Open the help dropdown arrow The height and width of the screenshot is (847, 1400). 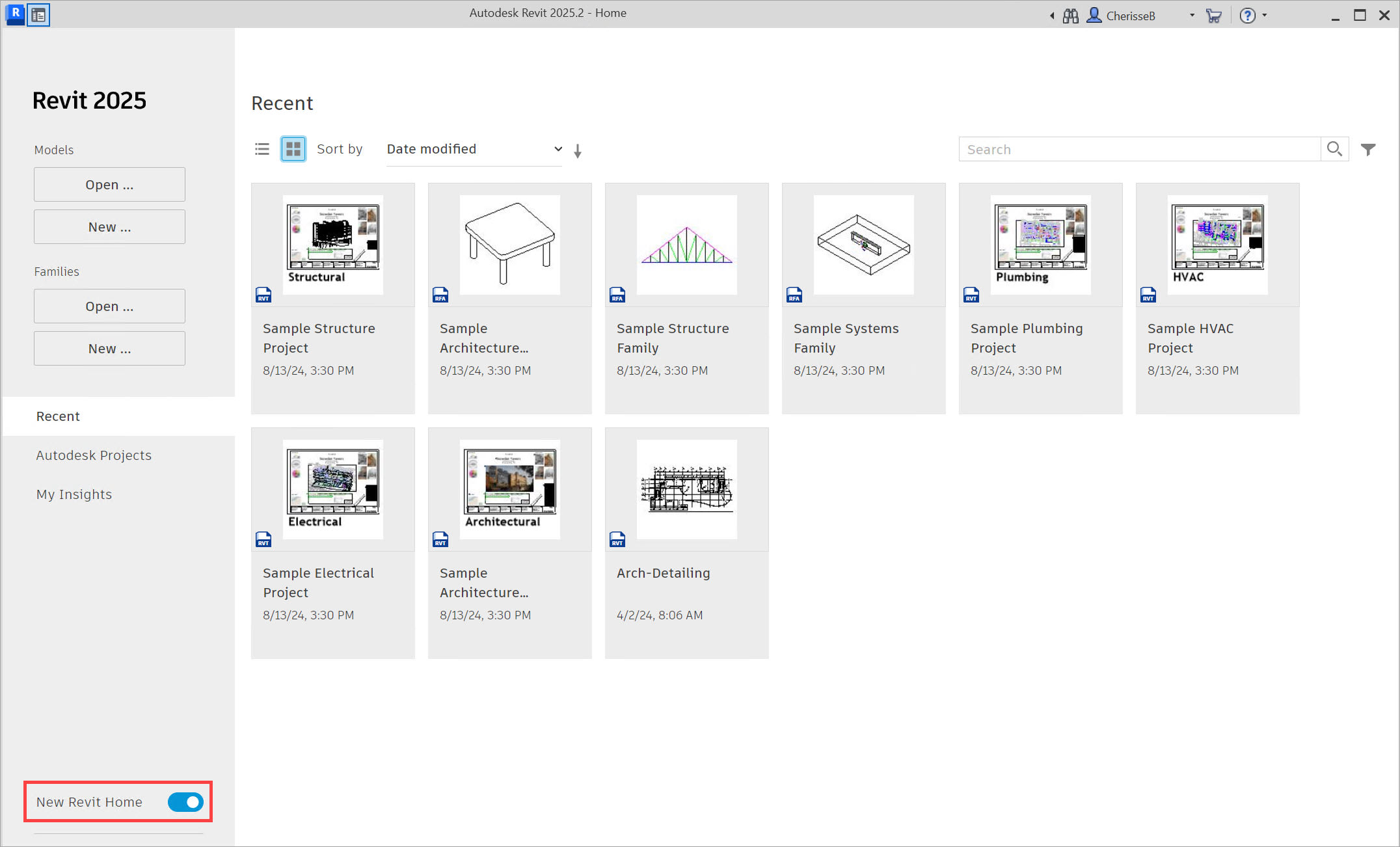[x=1263, y=15]
